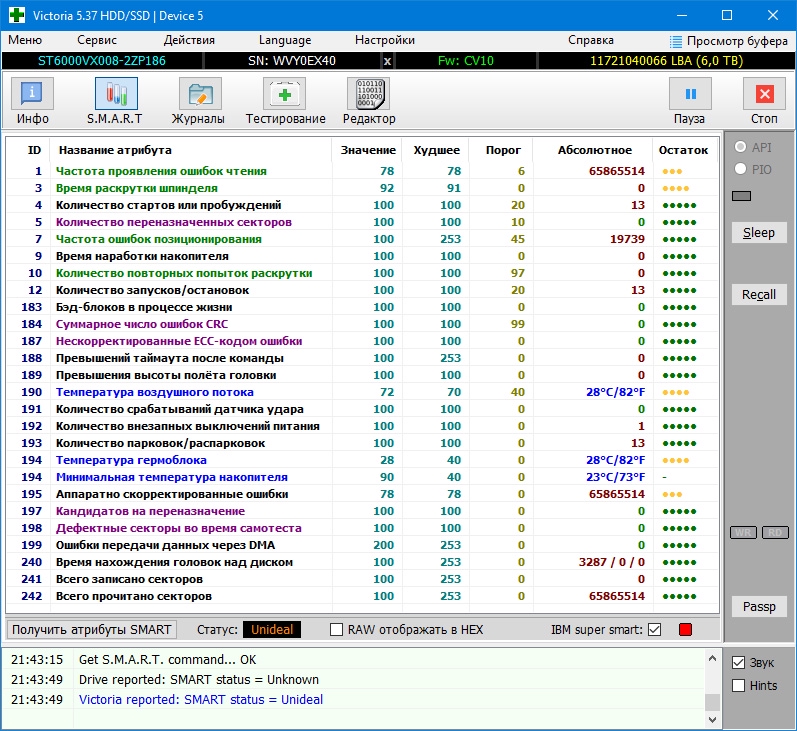Click the Статус: label
797x731 pixels.
pyautogui.click(x=217, y=629)
